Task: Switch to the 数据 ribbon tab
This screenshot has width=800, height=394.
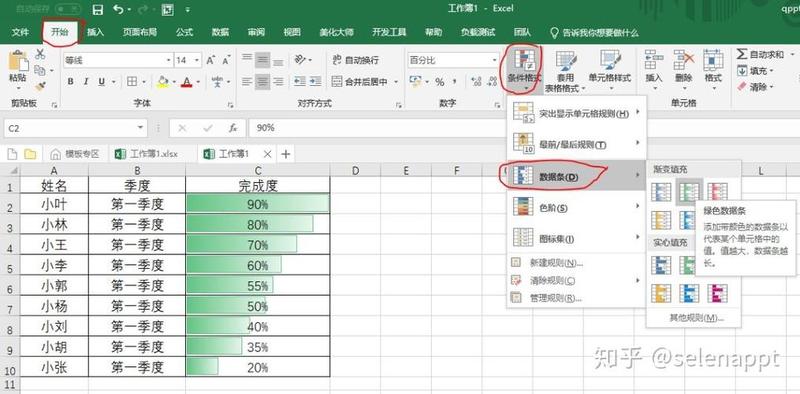Action: [220, 32]
